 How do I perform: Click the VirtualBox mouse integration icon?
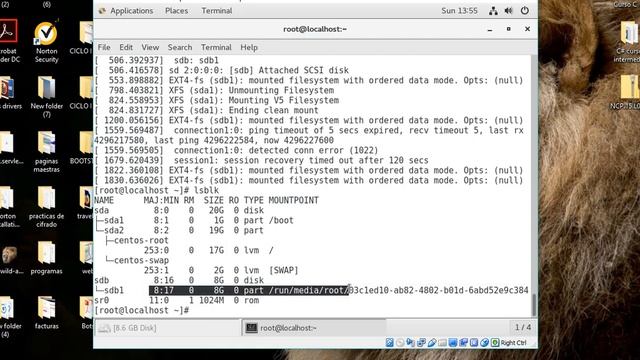484,342
